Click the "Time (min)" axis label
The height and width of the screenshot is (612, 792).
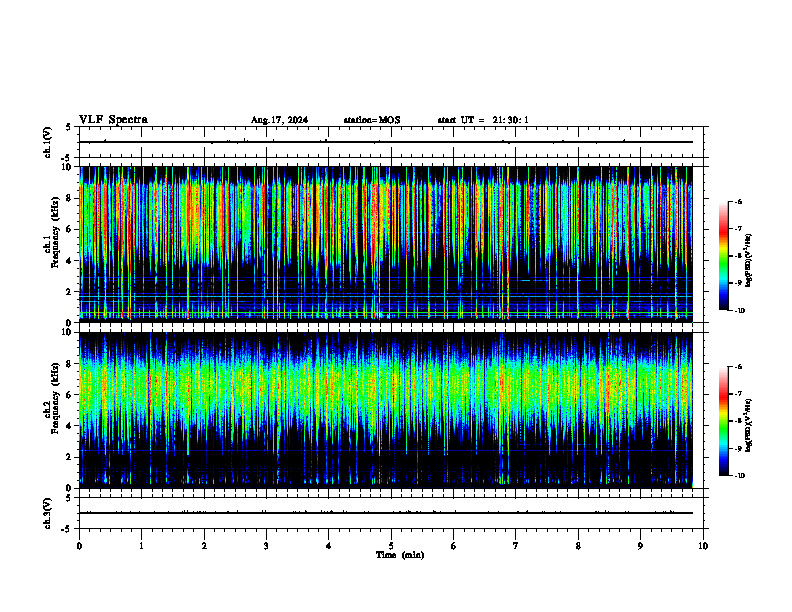click(400, 555)
